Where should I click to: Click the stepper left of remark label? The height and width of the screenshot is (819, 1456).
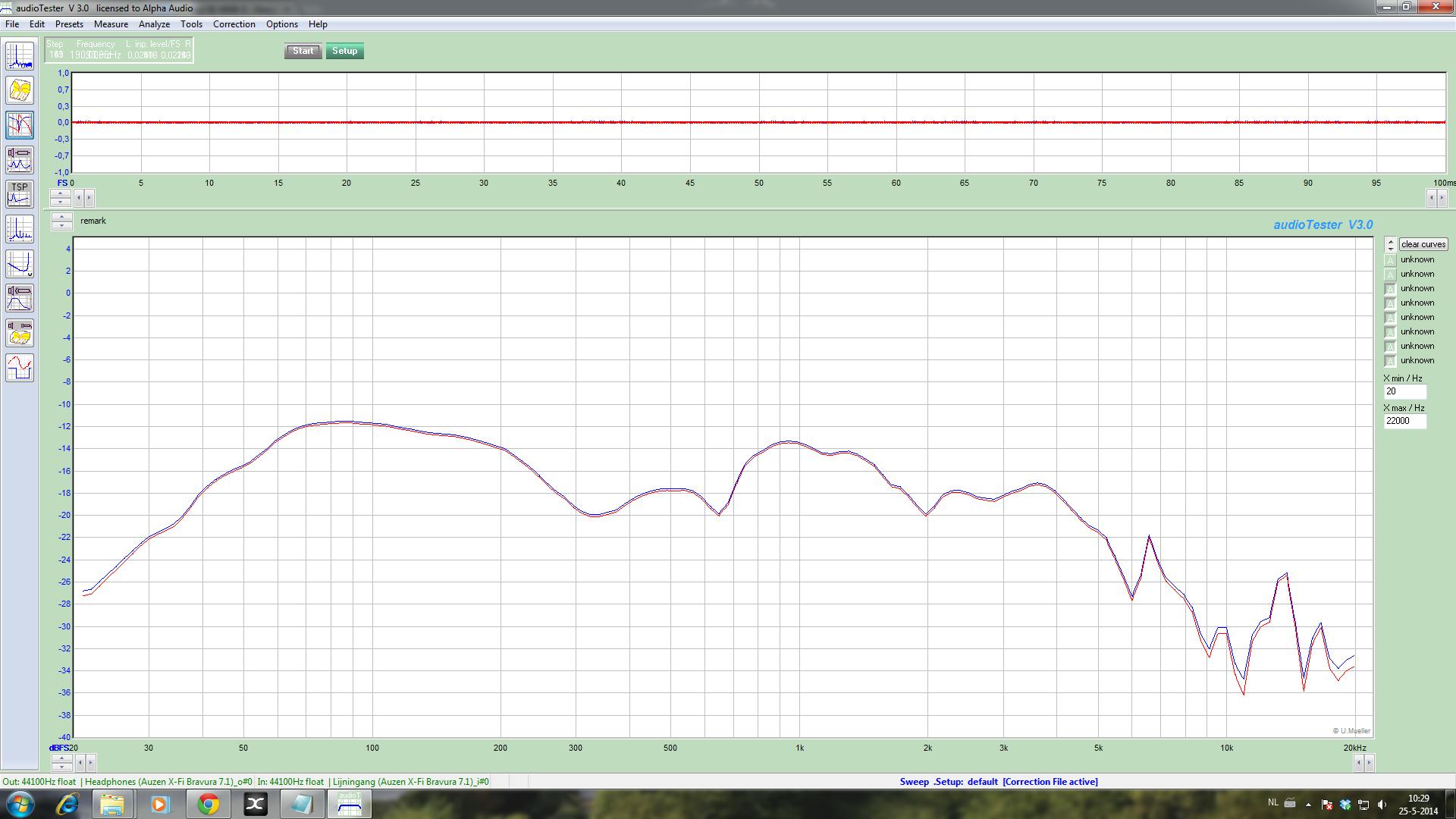(61, 221)
